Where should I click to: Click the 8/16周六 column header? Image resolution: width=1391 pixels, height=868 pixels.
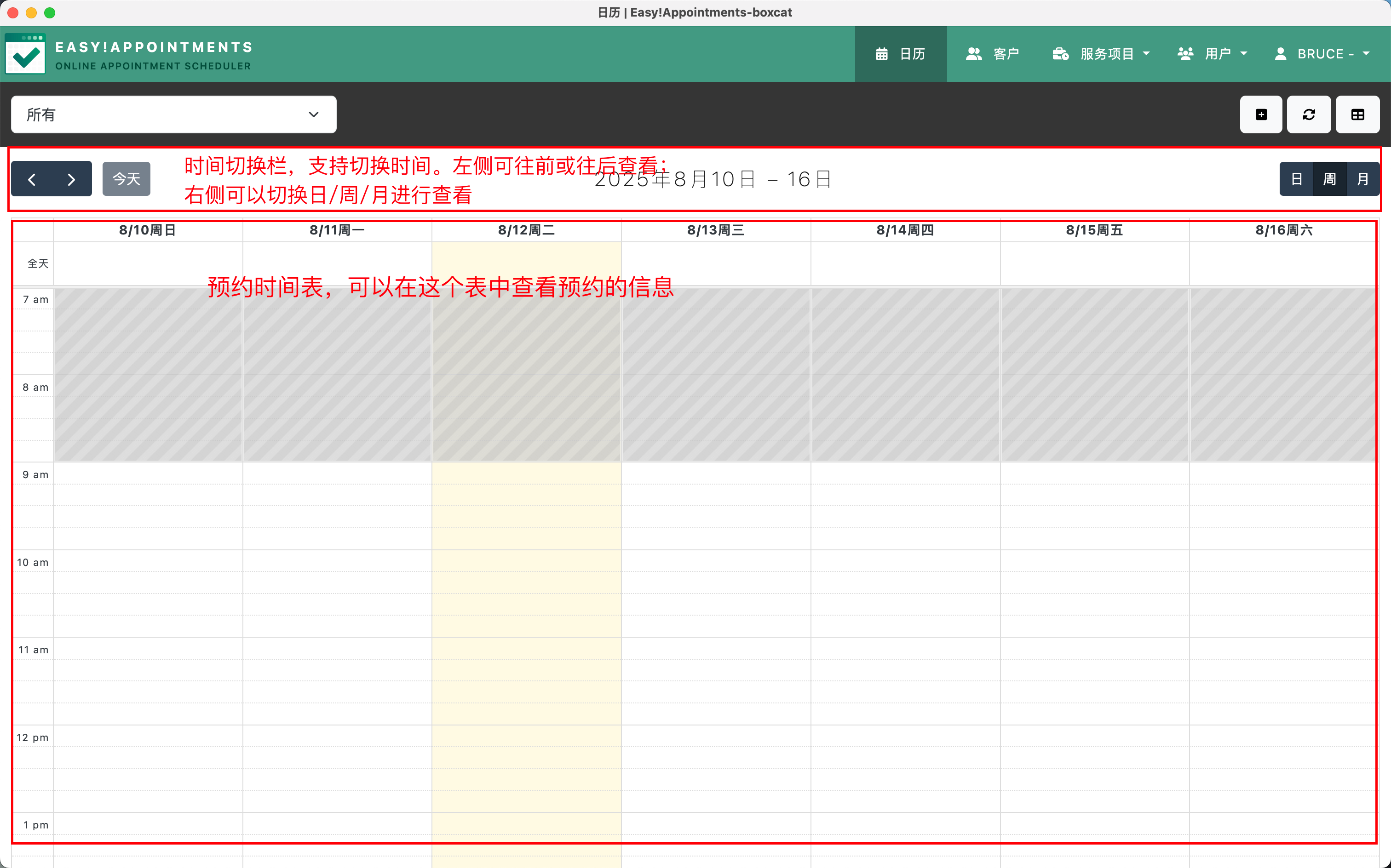[x=1284, y=230]
